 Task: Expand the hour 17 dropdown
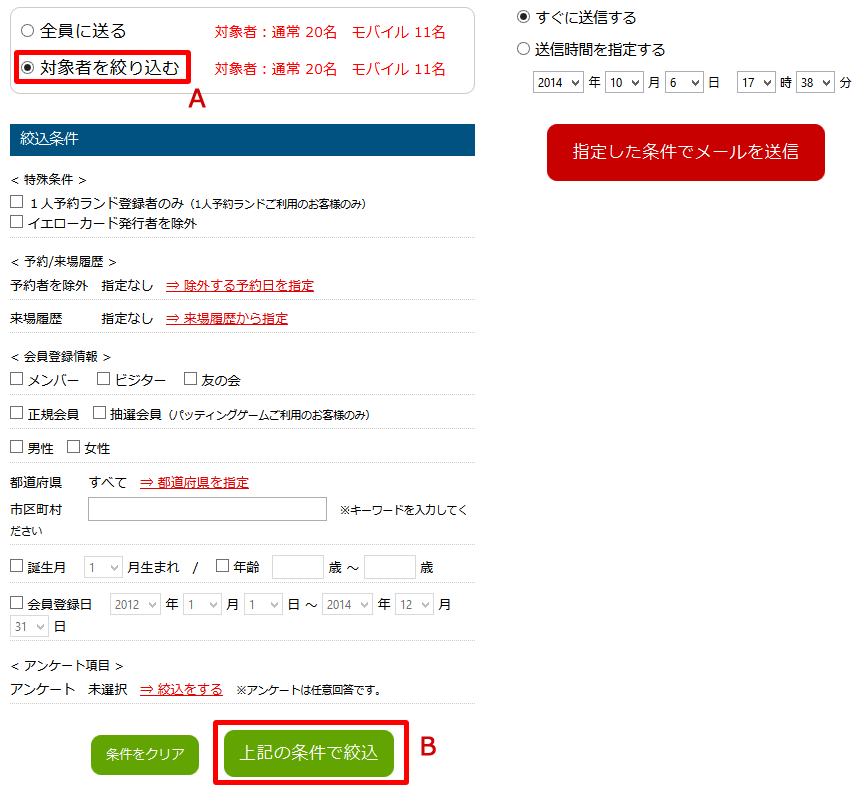tap(756, 82)
